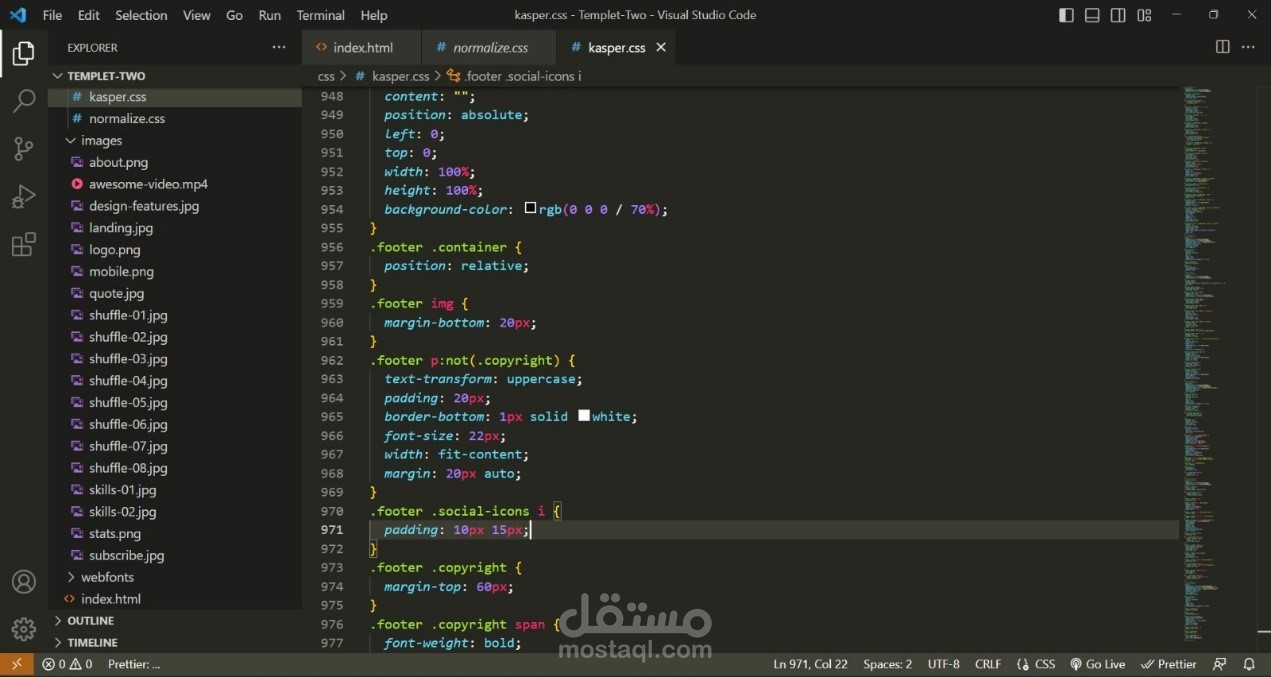
Task: Open the Help menu
Action: pyautogui.click(x=374, y=15)
